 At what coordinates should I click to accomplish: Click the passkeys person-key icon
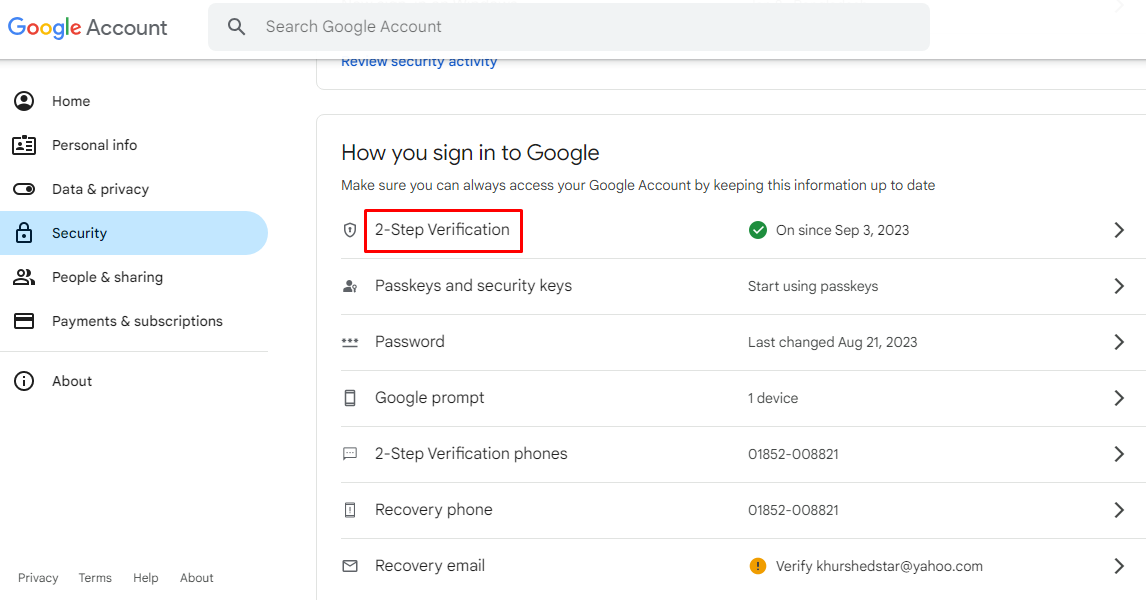pos(350,286)
